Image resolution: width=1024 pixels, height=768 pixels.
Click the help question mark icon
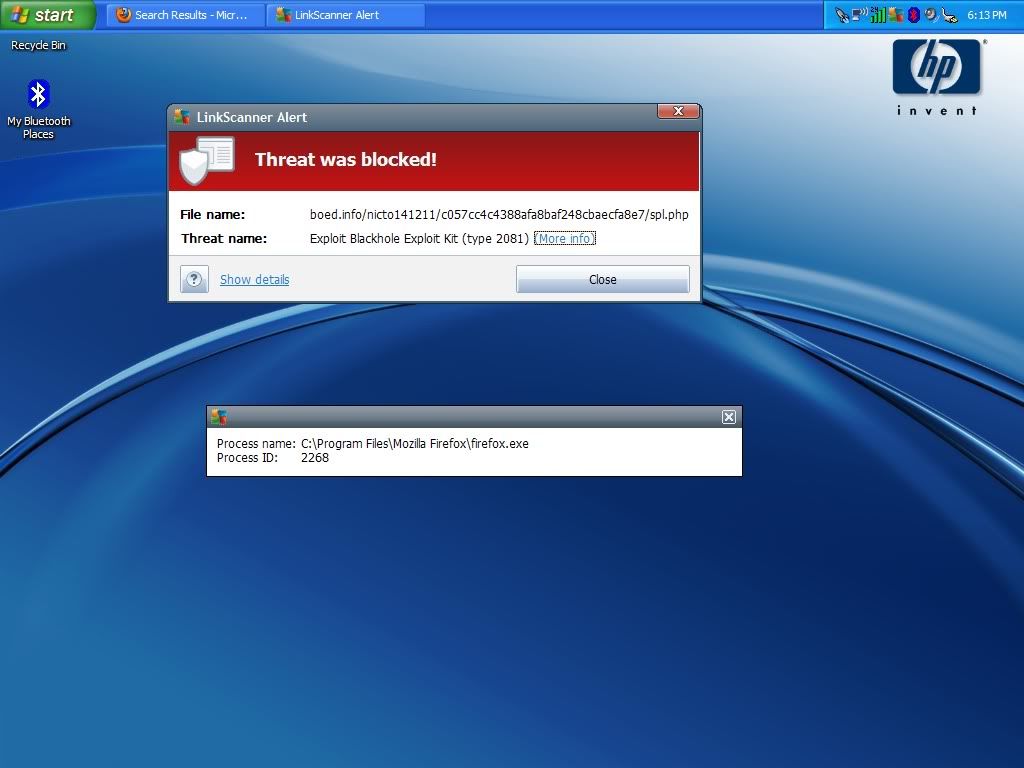(194, 280)
